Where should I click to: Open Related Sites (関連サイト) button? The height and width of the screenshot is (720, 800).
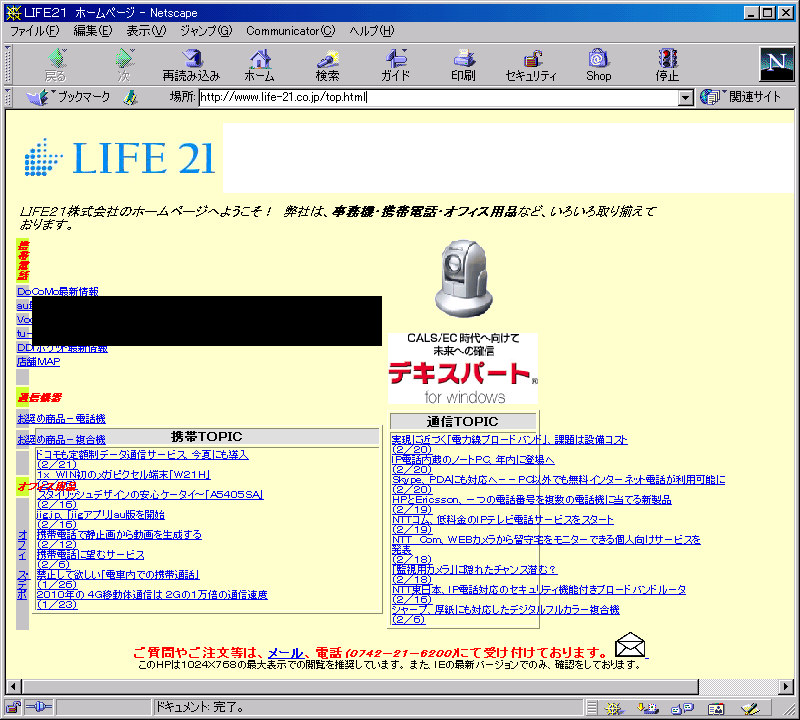point(740,96)
